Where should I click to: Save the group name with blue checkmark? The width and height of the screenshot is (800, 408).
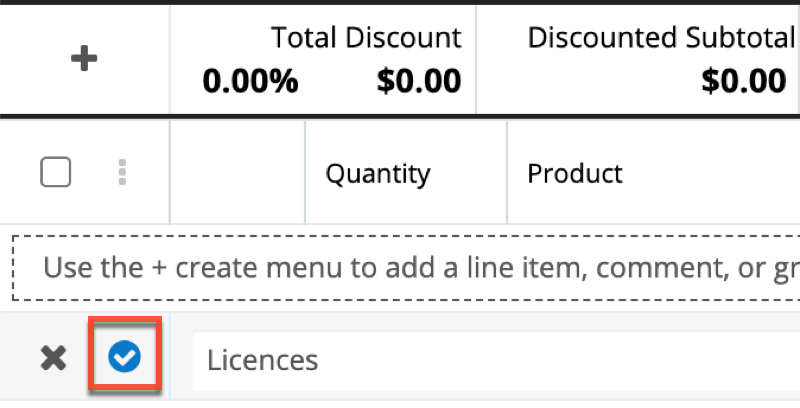click(124, 358)
